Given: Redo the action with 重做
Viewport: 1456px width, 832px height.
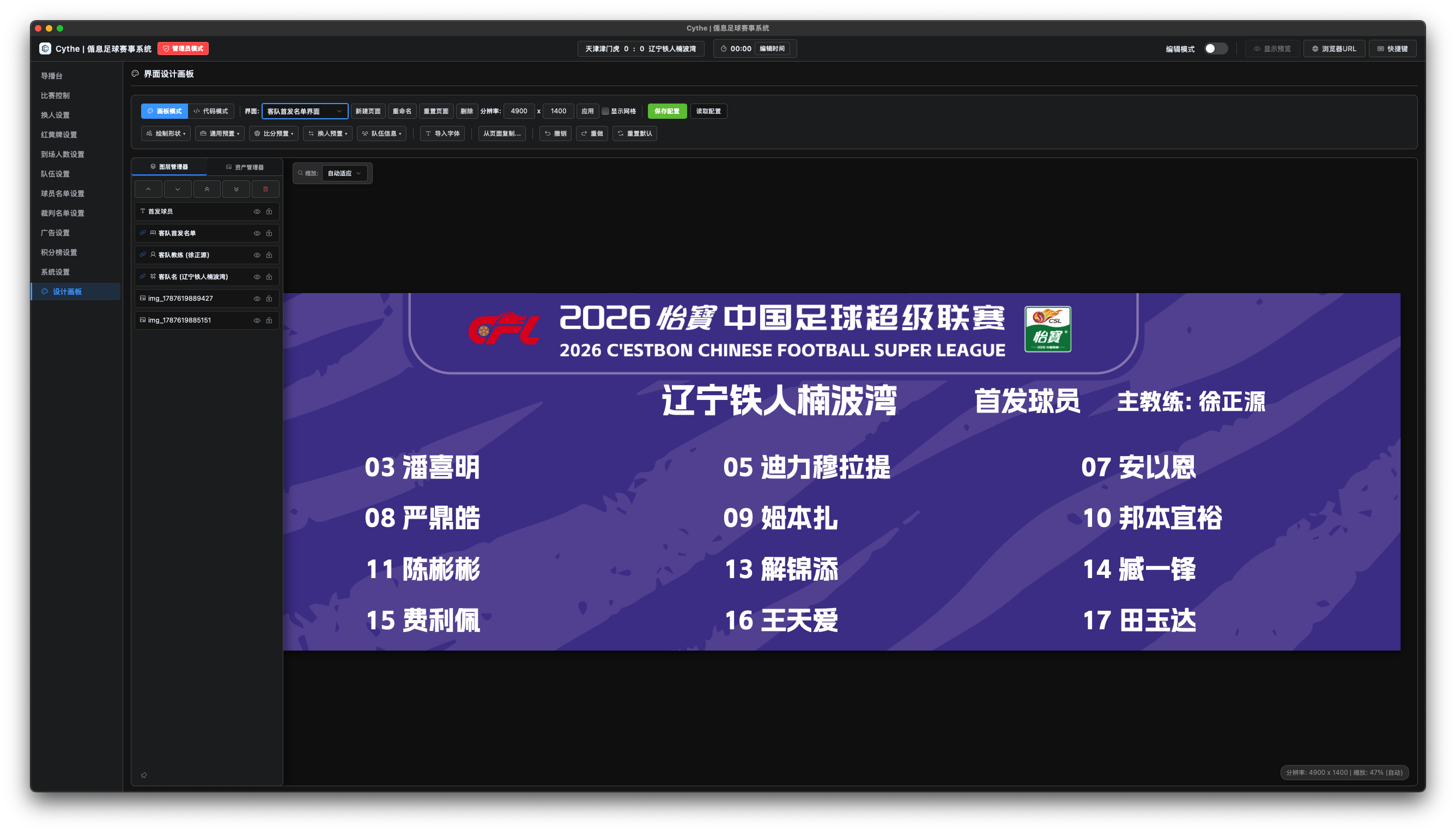Looking at the screenshot, I should coord(592,133).
